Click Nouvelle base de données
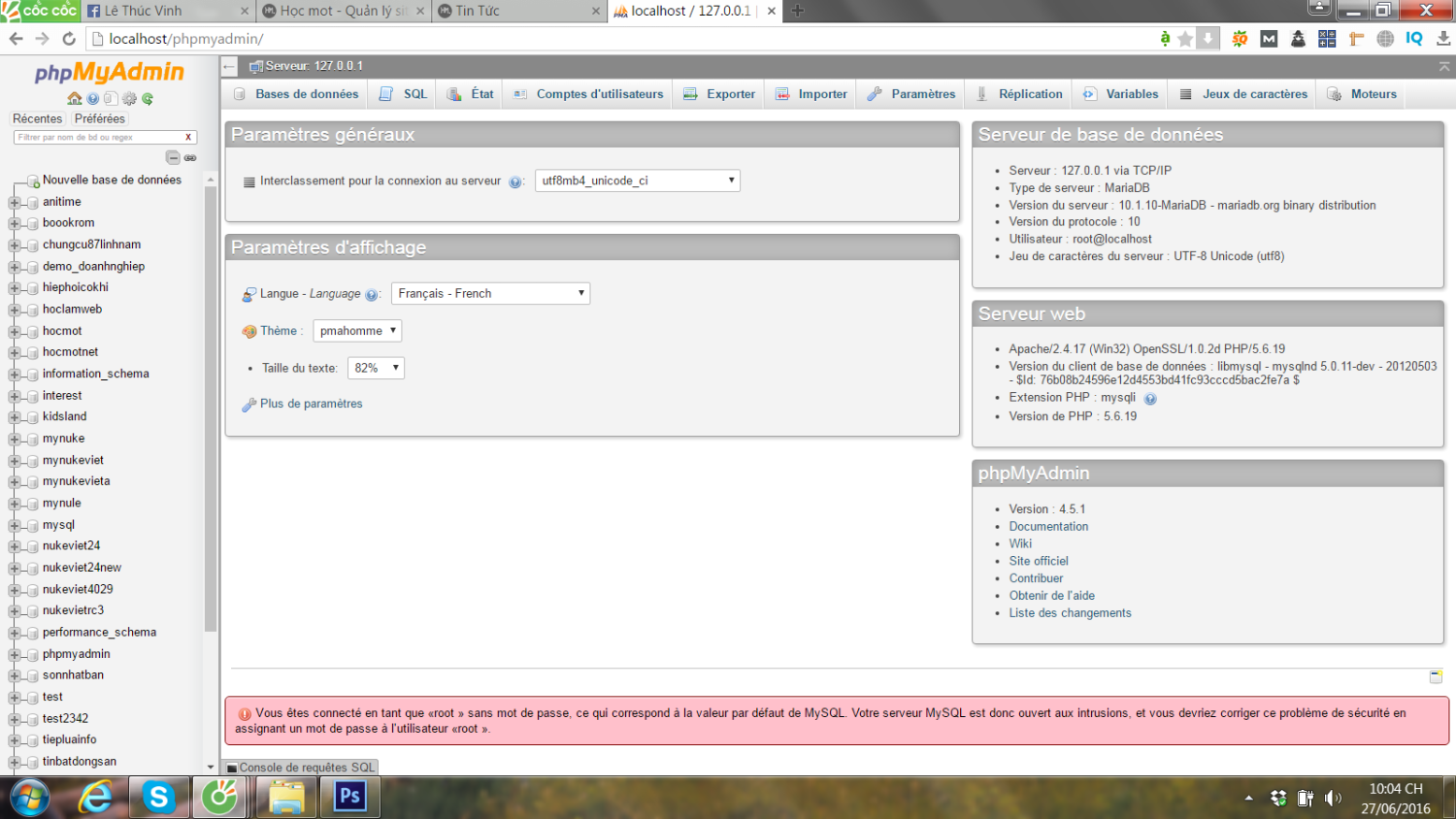The height and width of the screenshot is (819, 1456). [112, 180]
